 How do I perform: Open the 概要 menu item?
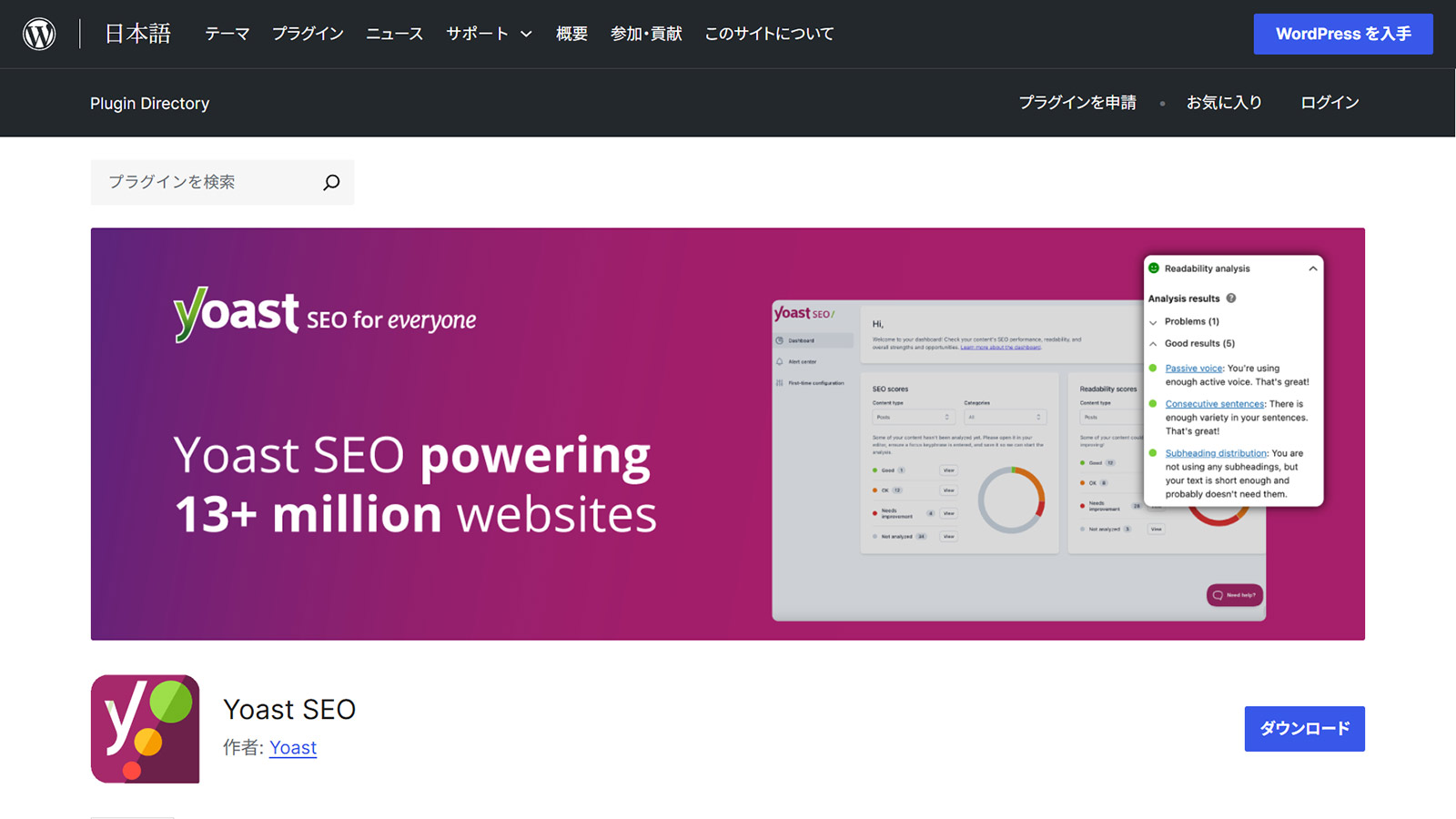tap(571, 34)
